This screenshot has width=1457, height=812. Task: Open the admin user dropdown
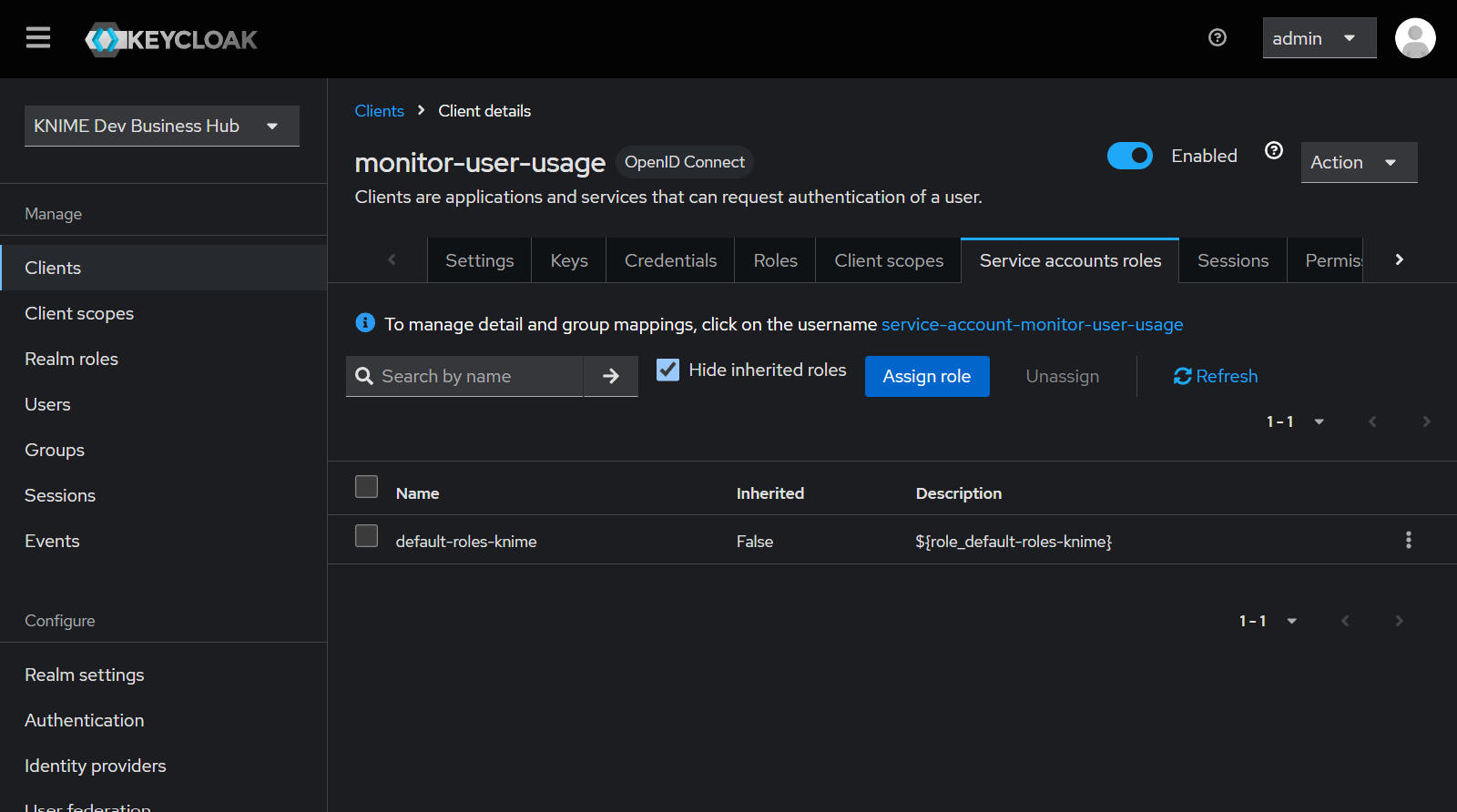click(1318, 38)
